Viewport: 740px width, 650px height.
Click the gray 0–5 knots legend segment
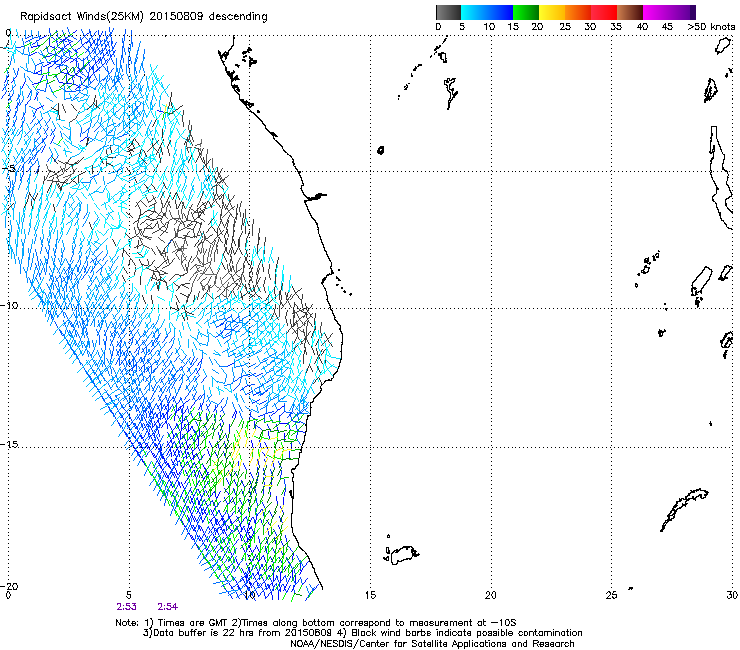point(448,12)
